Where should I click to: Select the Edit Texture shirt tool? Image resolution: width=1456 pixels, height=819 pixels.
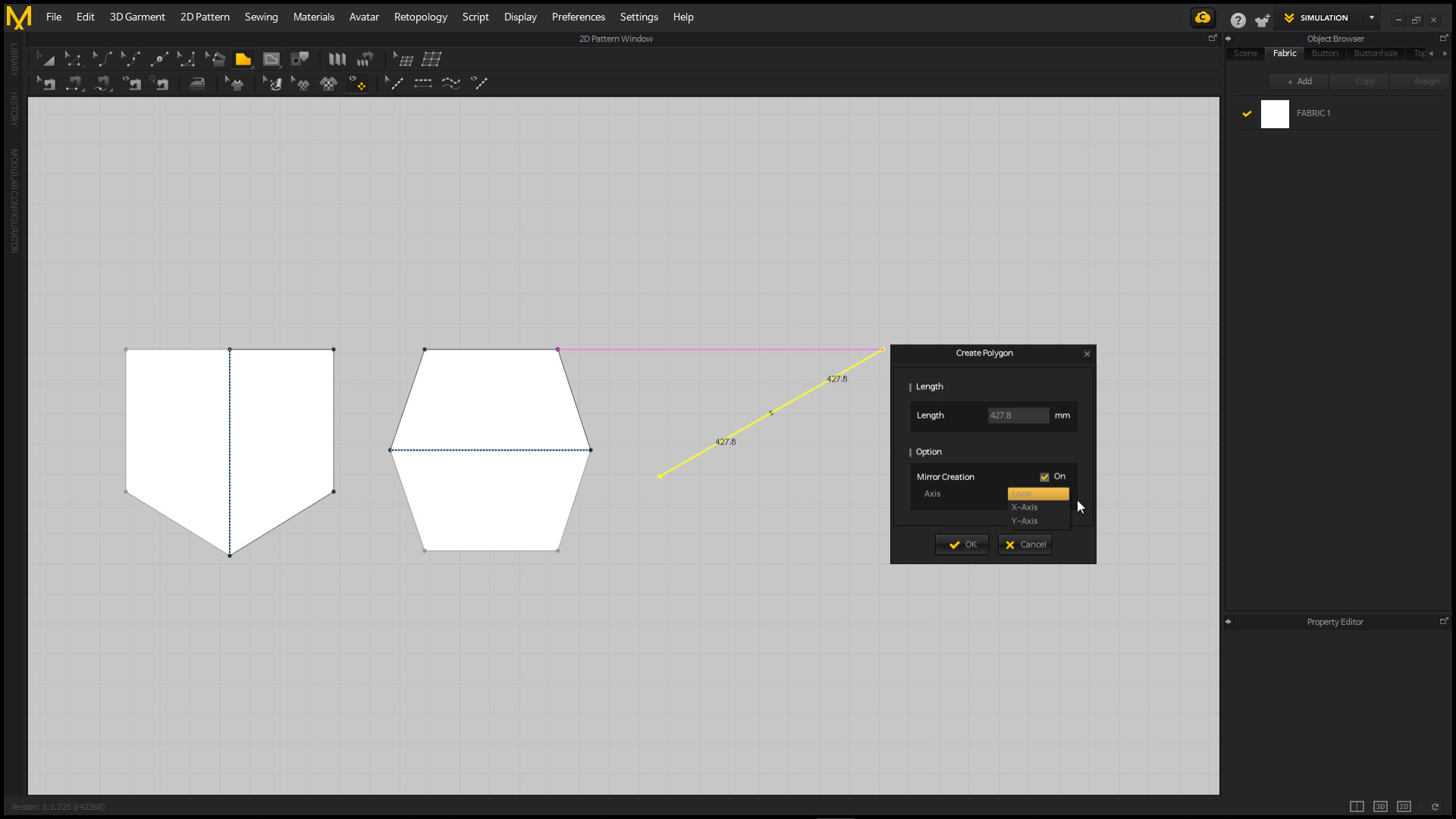[300, 83]
